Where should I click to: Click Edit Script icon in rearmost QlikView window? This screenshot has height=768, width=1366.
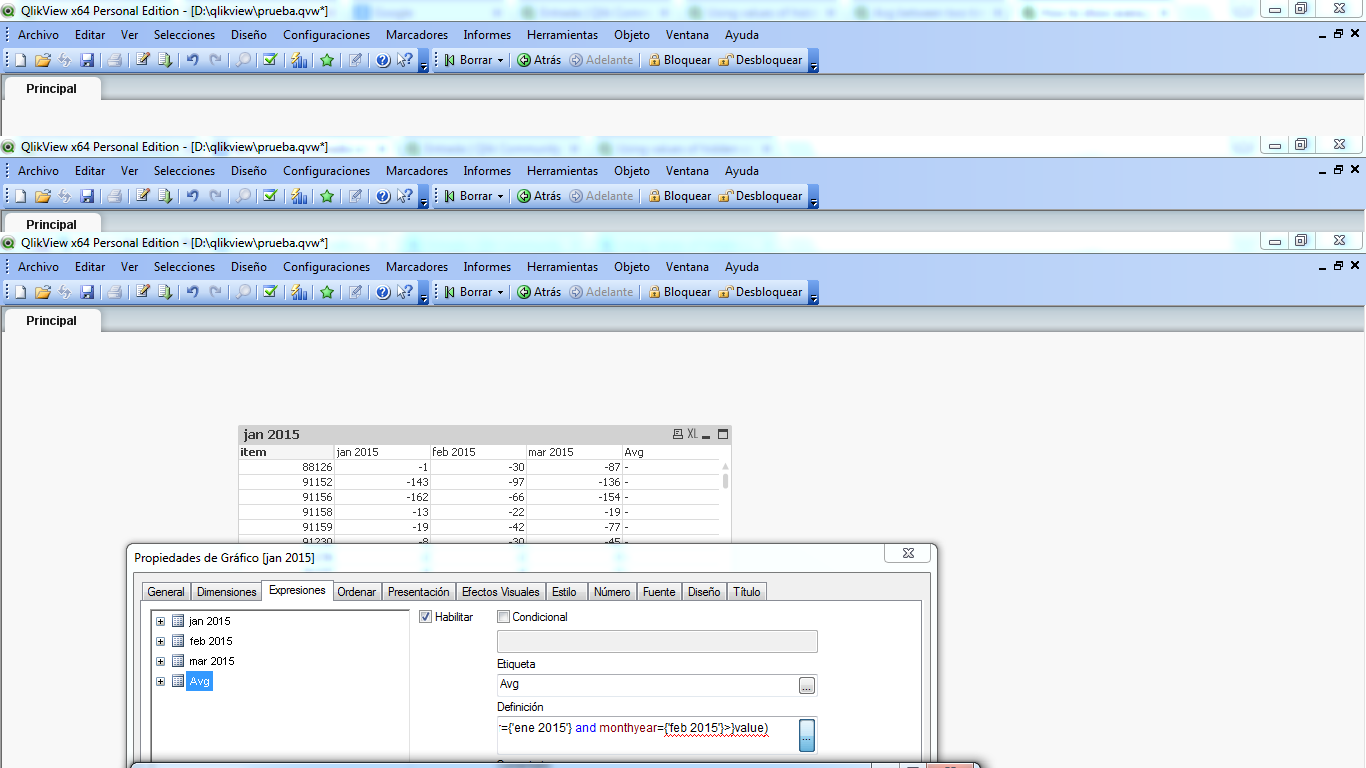143,60
